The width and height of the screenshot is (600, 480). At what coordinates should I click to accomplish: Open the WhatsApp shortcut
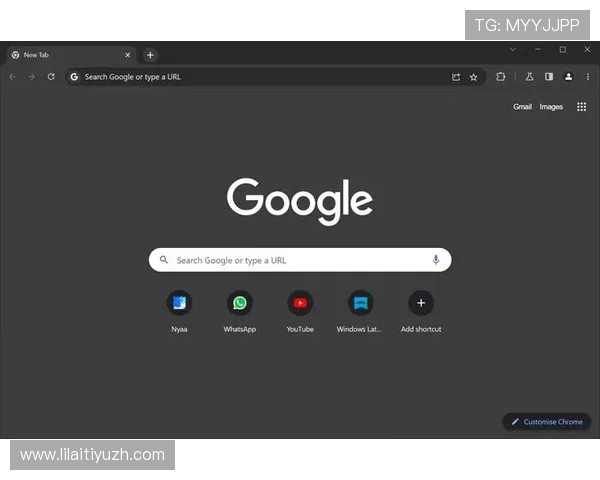tap(240, 303)
